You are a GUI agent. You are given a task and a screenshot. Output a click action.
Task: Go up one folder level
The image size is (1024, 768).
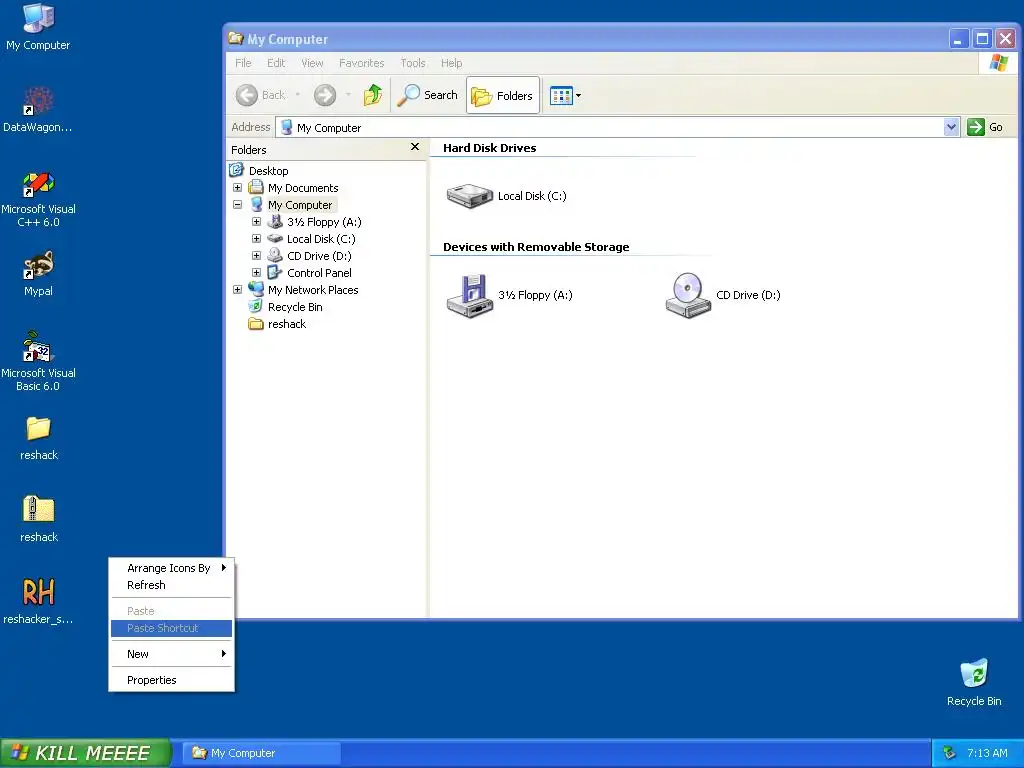[x=373, y=95]
